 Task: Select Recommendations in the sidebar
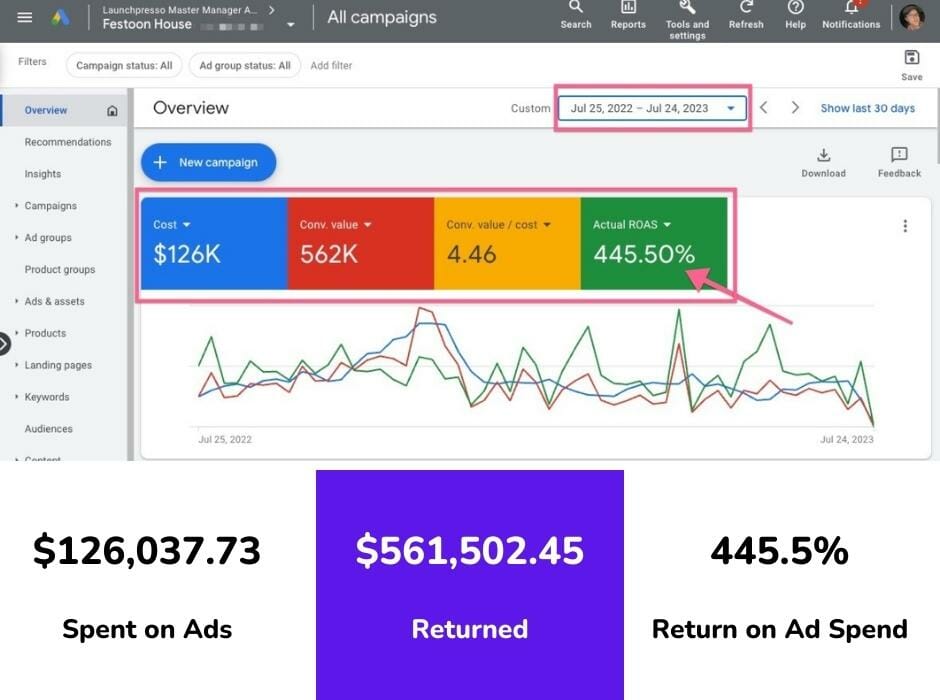click(x=68, y=142)
